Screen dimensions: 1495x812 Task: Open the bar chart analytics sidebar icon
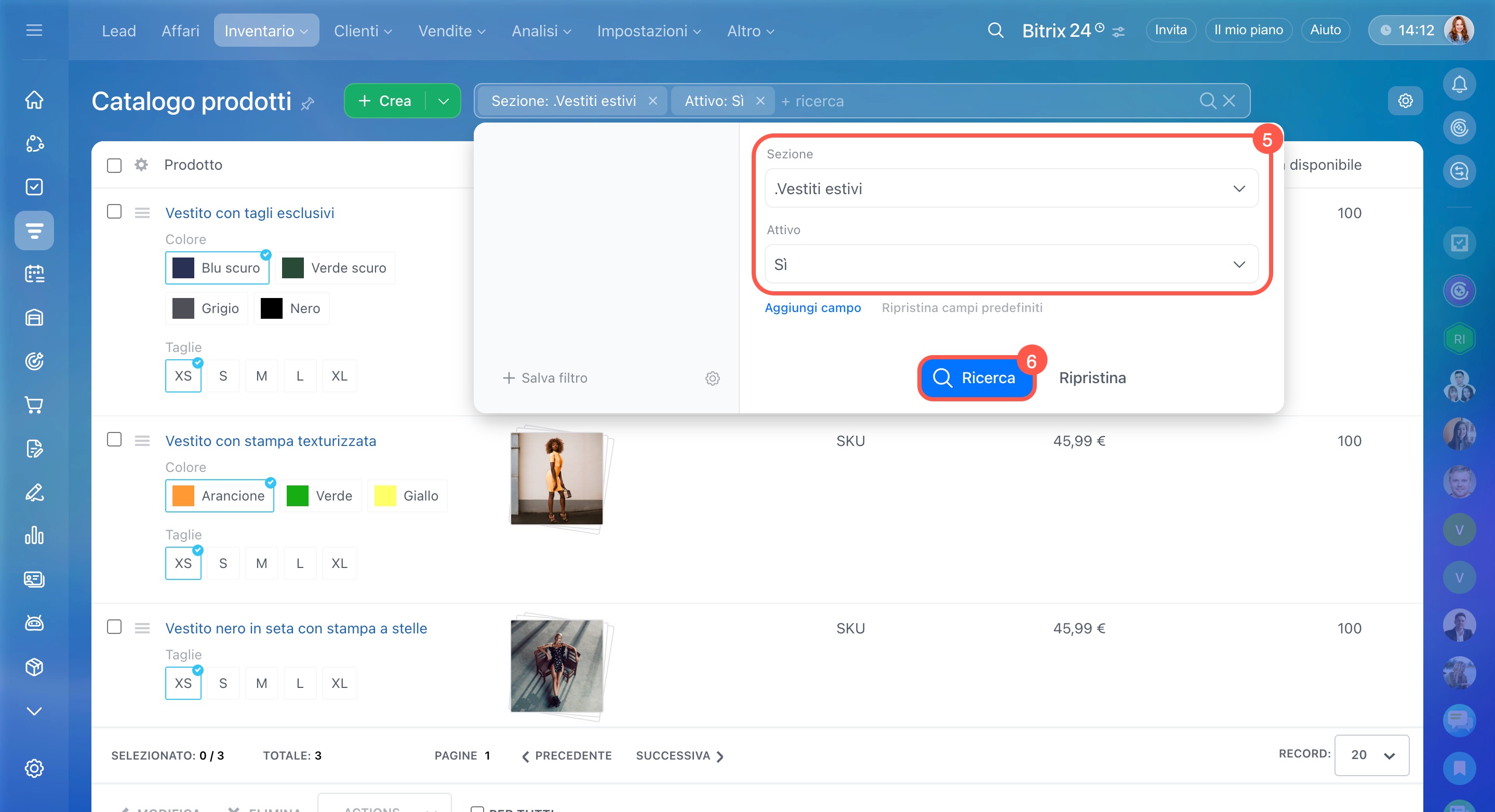[x=34, y=535]
